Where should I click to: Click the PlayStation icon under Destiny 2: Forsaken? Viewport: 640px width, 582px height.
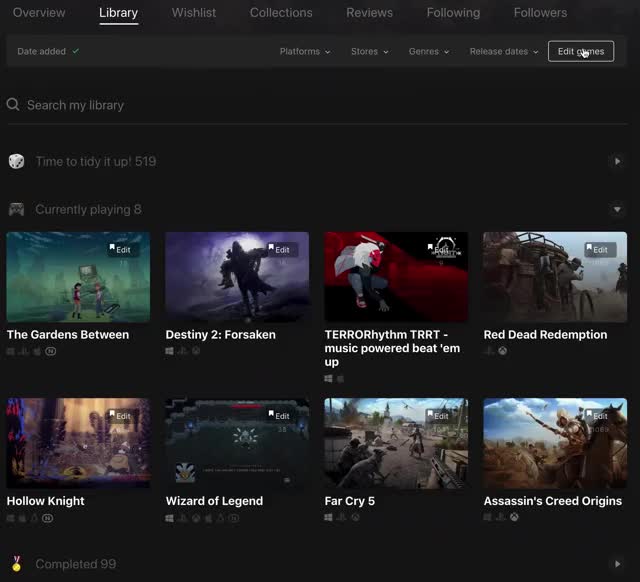182,351
